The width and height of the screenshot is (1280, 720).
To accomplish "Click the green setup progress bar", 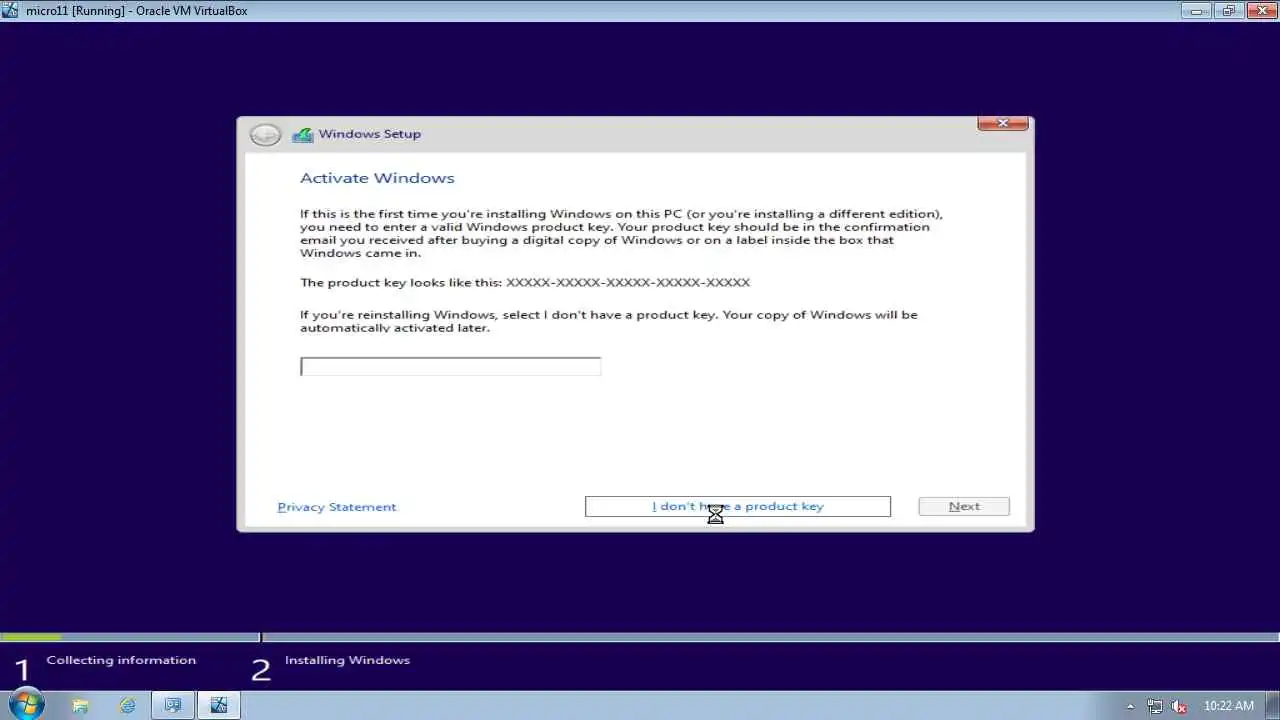I will 31,637.
